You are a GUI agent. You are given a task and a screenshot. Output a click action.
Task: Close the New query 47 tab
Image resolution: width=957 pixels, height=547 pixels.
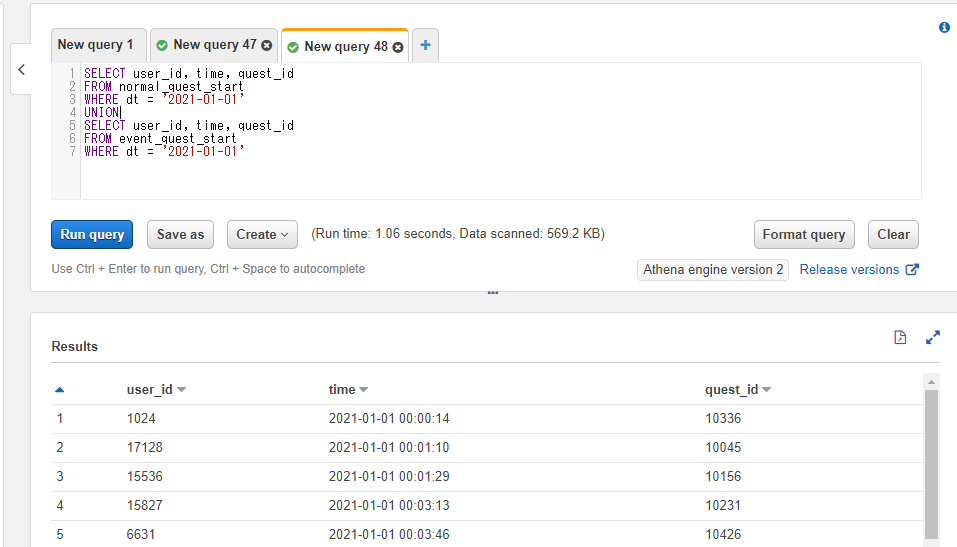pos(267,45)
